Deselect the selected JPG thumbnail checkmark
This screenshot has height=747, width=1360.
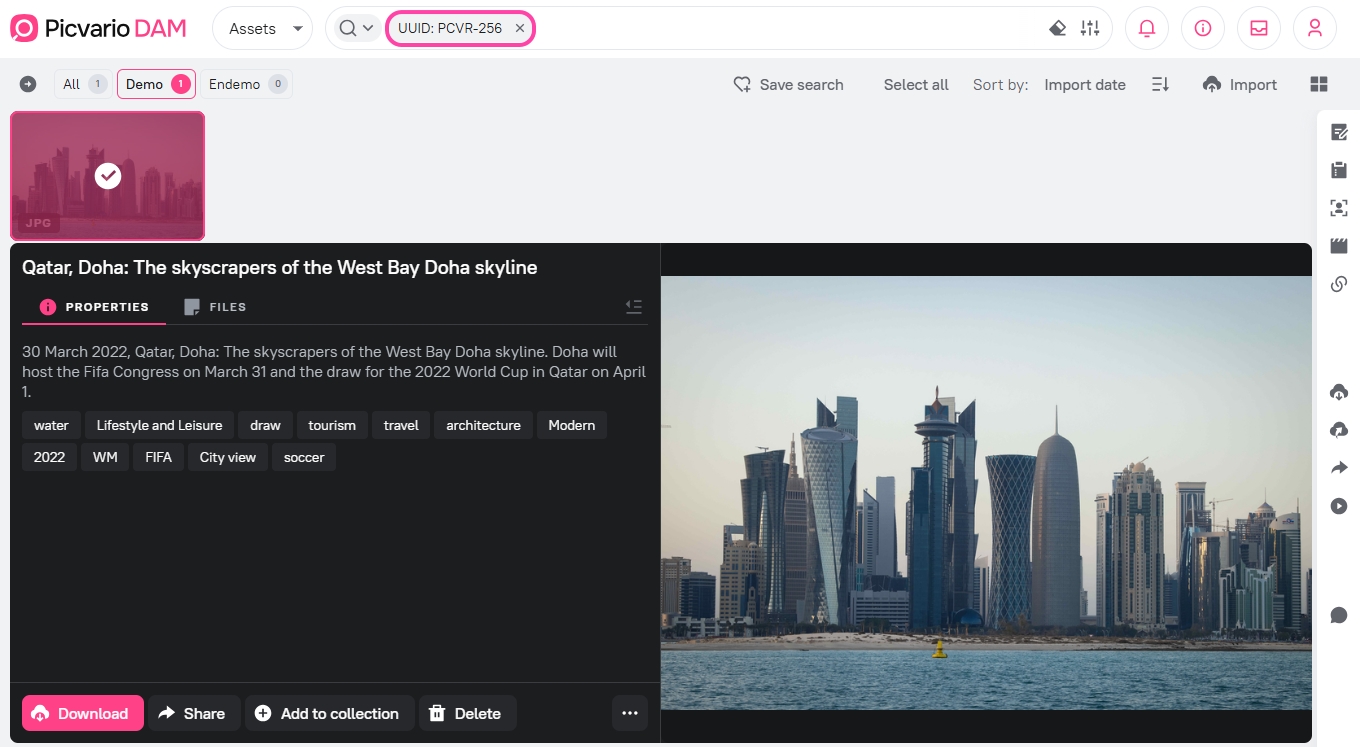[108, 176]
